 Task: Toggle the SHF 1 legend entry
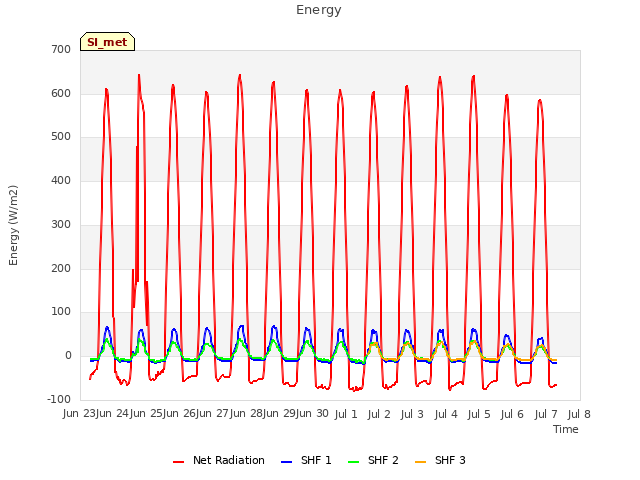coord(307,460)
